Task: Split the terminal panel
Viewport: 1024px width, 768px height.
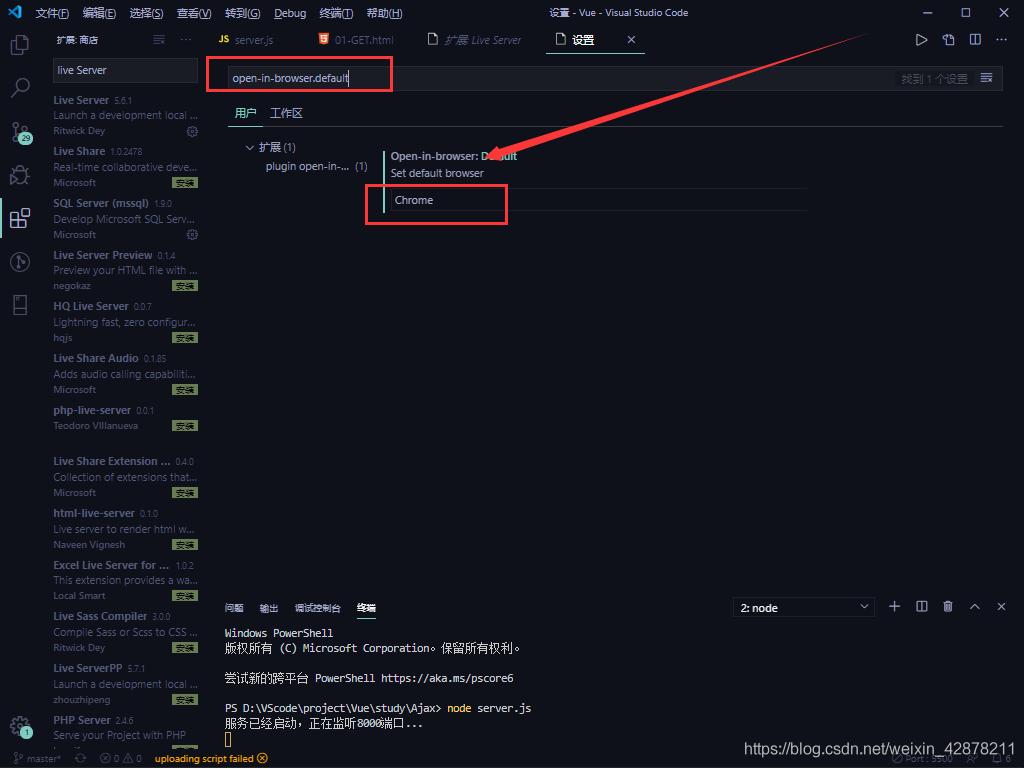Action: click(x=921, y=607)
